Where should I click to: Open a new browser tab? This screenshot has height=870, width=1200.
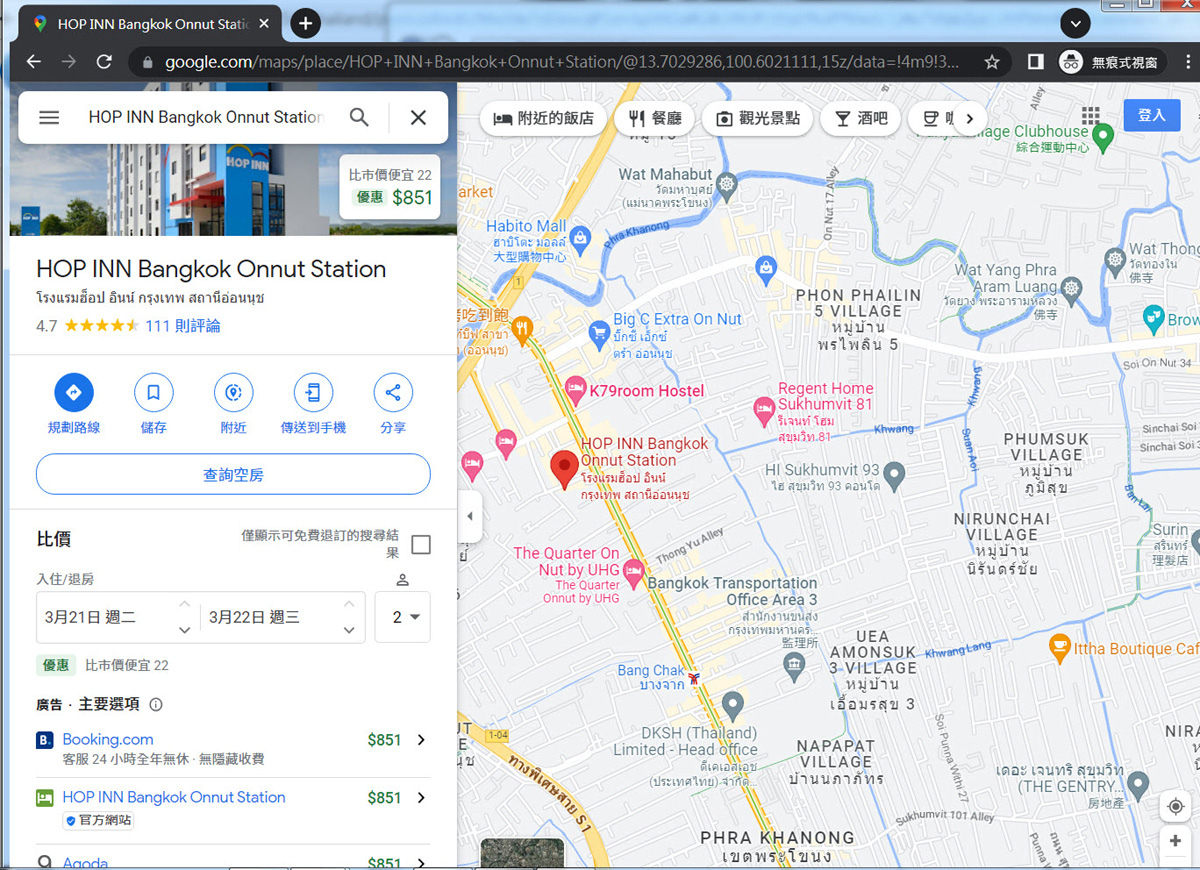(306, 23)
